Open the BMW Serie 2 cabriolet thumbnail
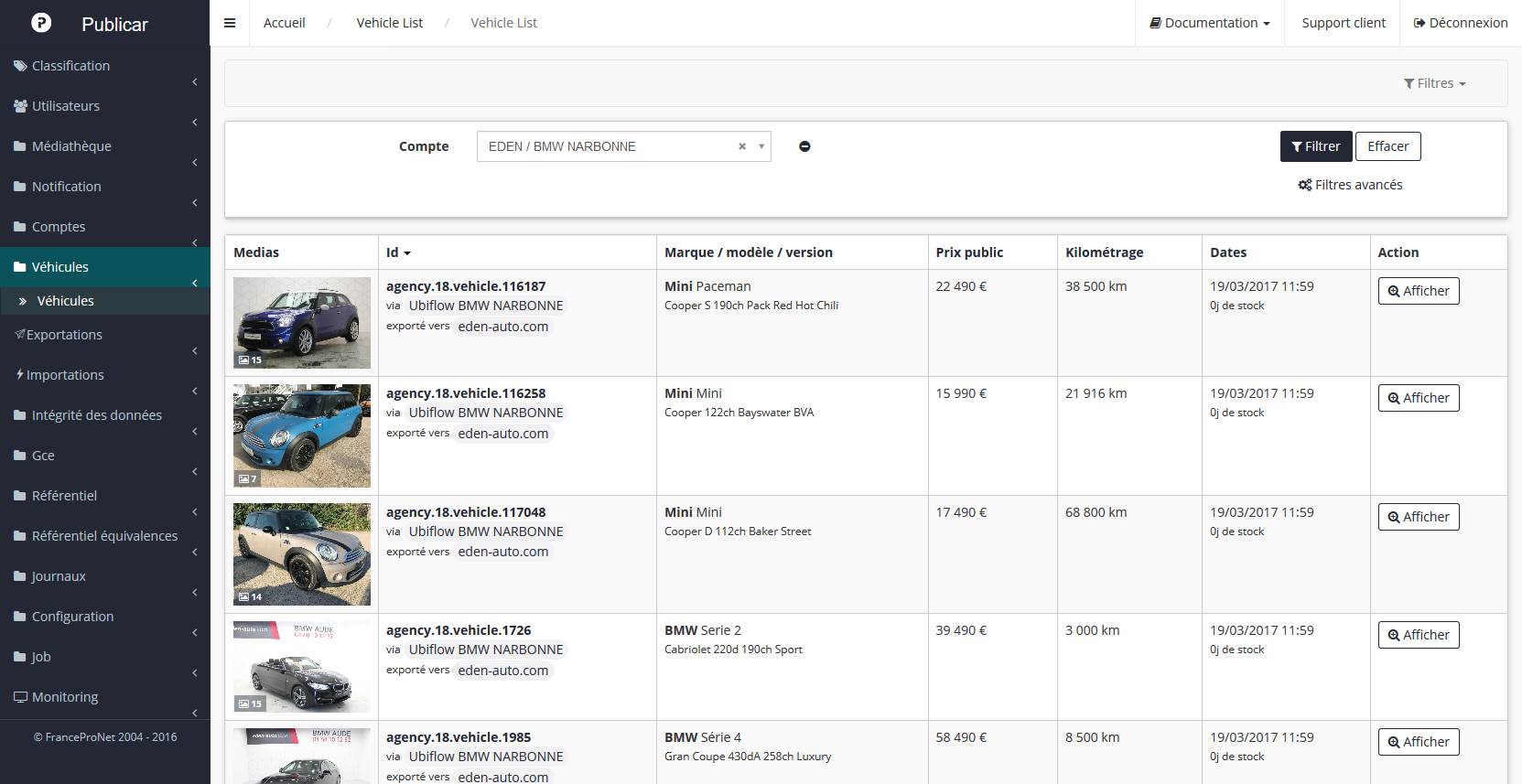This screenshot has height=784, width=1522. [x=302, y=667]
